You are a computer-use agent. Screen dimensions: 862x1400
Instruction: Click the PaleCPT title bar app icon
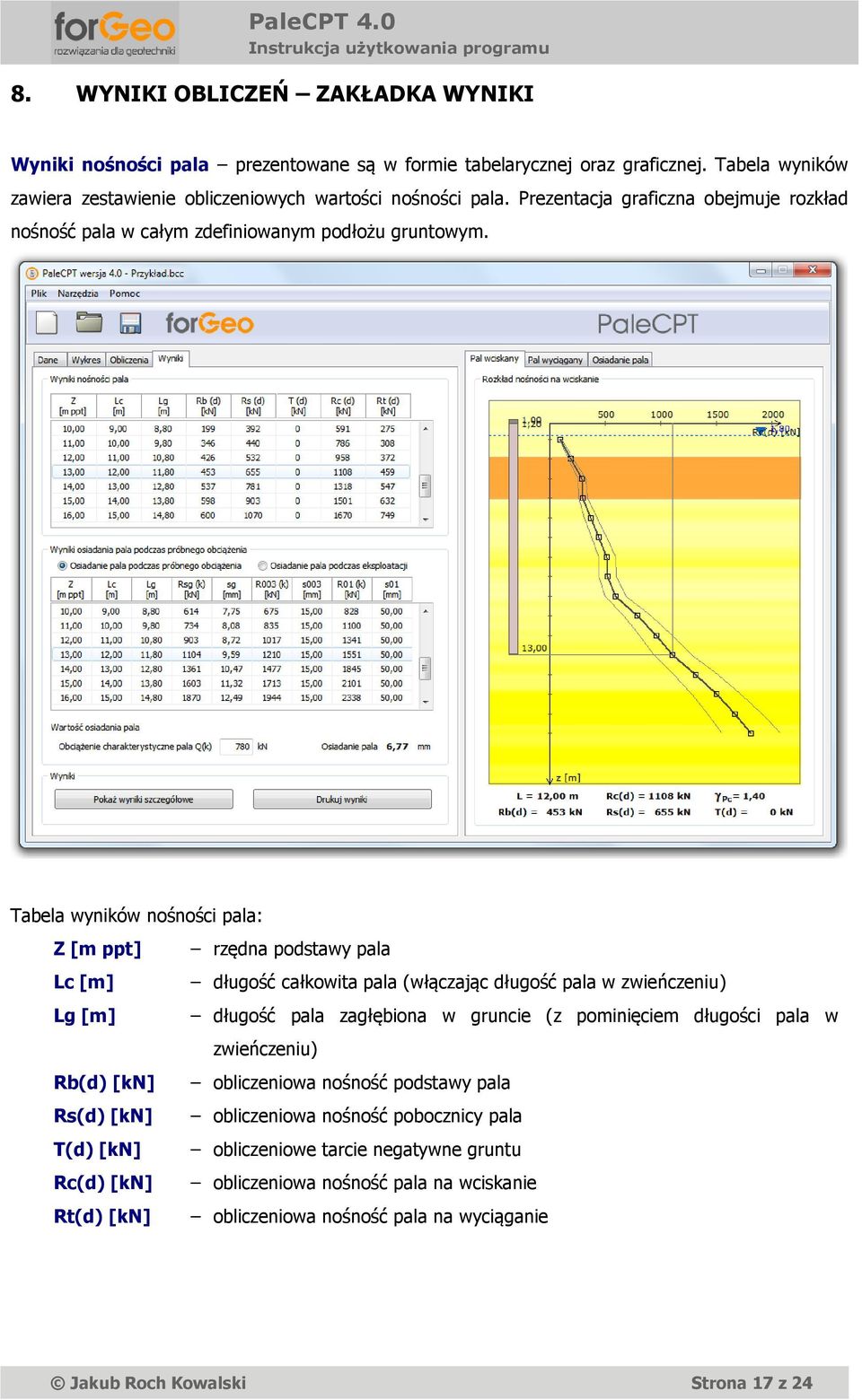click(32, 273)
